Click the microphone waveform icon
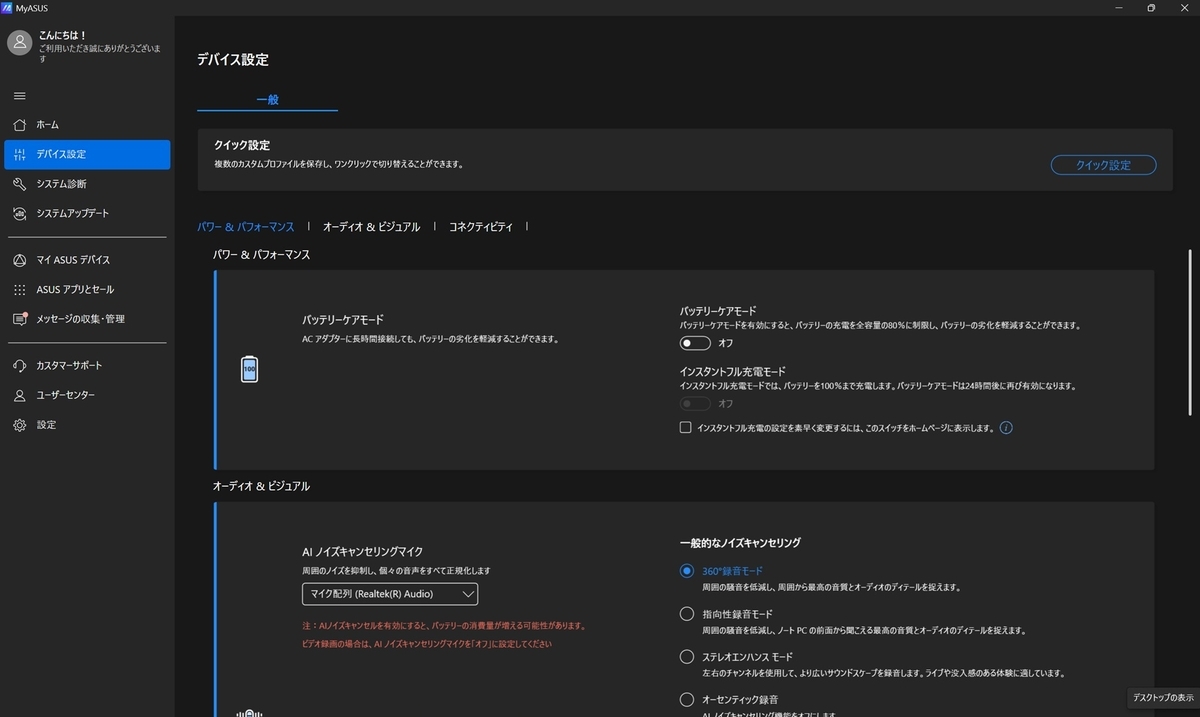 point(249,712)
